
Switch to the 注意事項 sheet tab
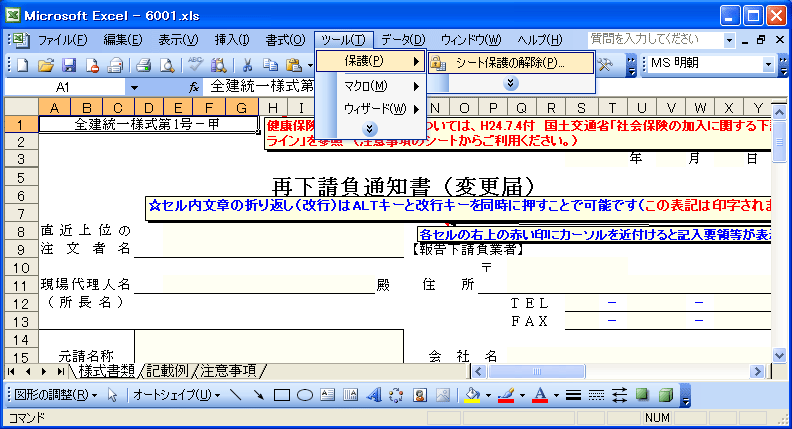click(227, 371)
